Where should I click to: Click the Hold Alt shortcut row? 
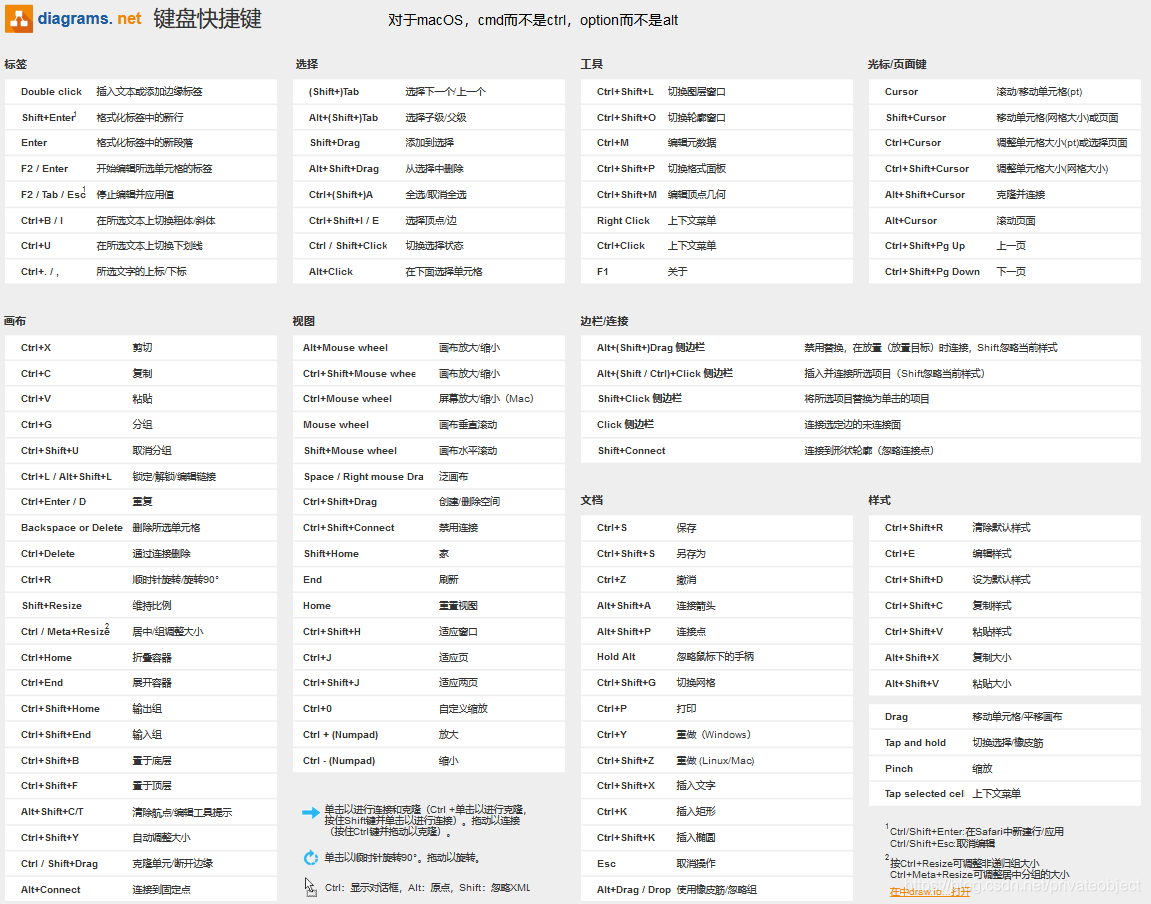(x=716, y=657)
